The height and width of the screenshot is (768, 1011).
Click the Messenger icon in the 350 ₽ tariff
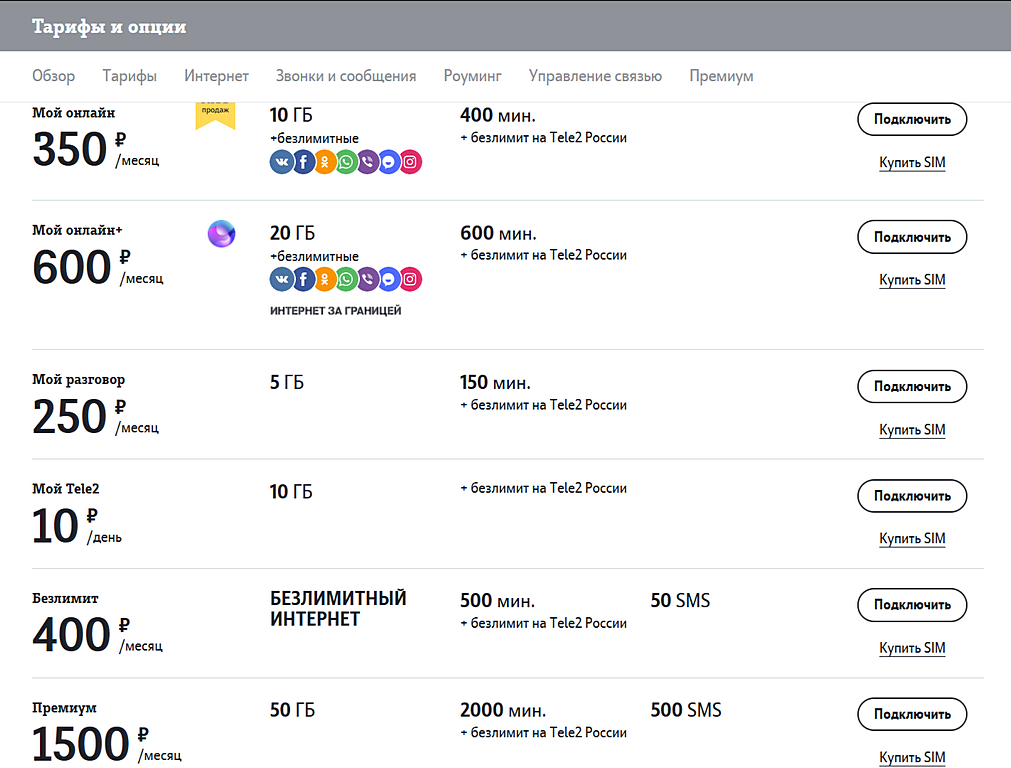[389, 162]
